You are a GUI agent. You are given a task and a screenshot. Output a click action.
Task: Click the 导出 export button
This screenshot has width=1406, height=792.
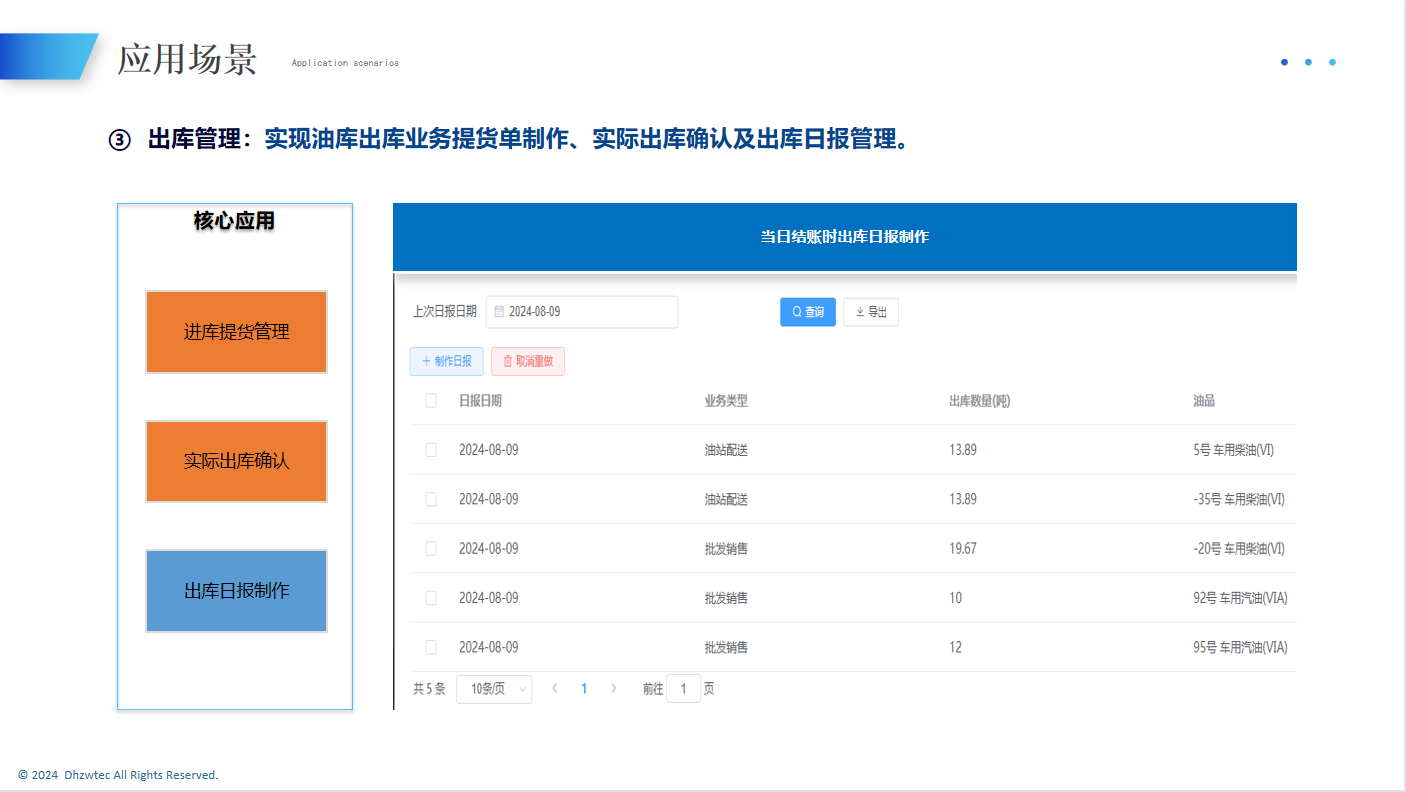coord(871,312)
